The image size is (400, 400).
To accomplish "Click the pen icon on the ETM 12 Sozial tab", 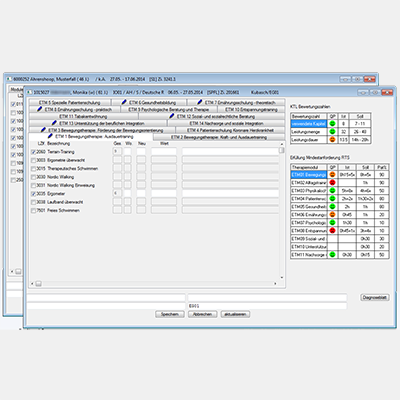I will (172, 116).
